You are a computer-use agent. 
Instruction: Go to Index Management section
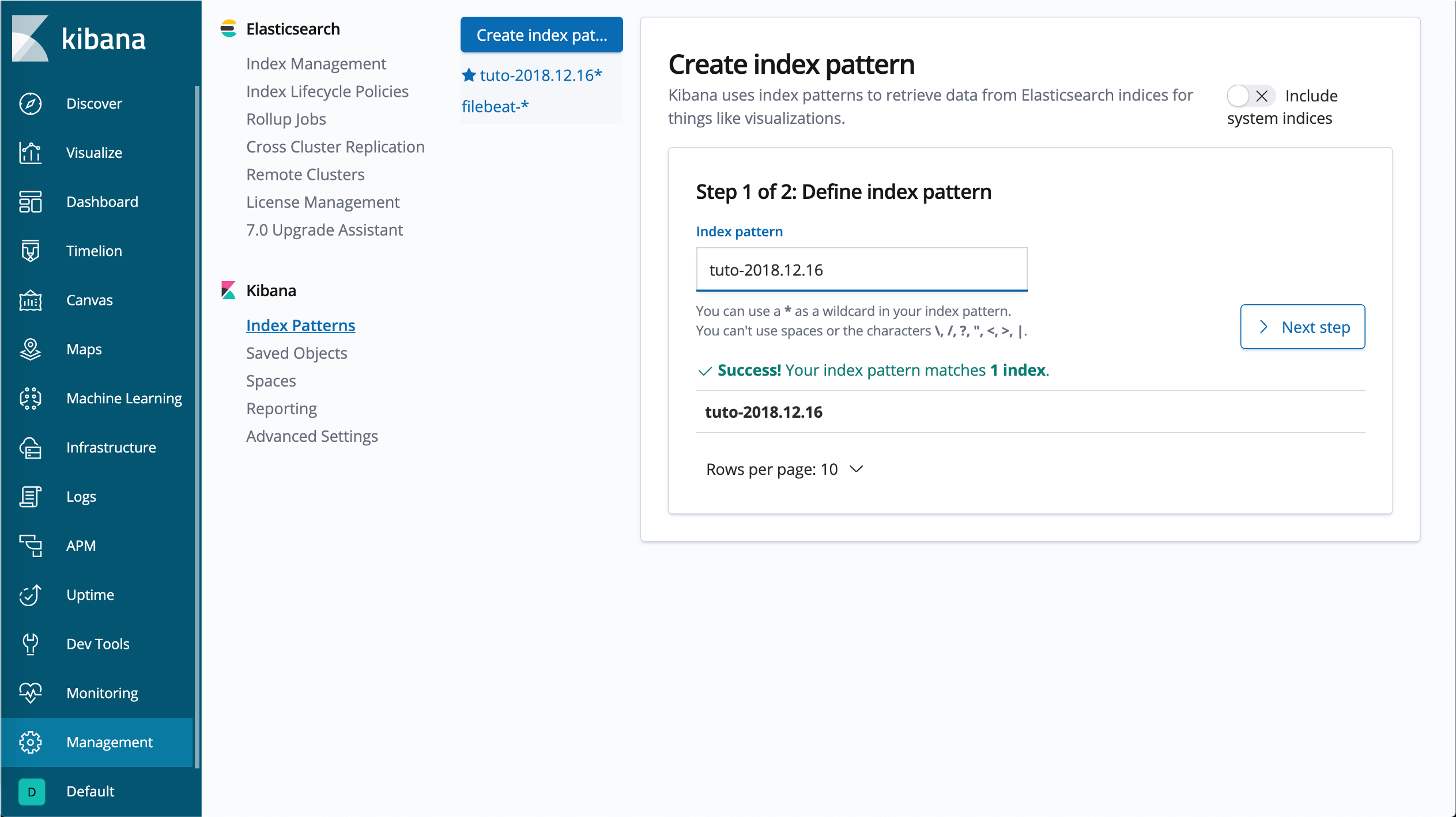[x=315, y=63]
